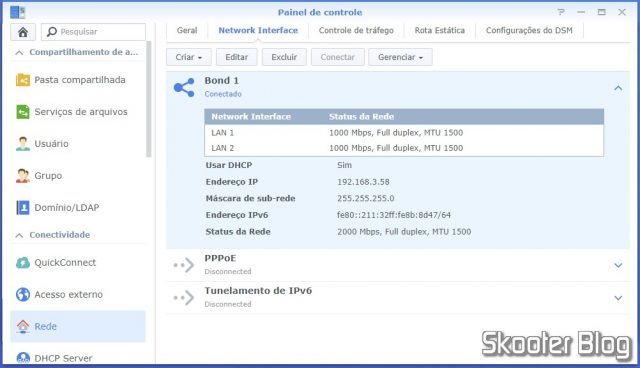Image resolution: width=640 pixels, height=368 pixels.
Task: Expand the PPPoE section chevron
Action: (x=618, y=265)
